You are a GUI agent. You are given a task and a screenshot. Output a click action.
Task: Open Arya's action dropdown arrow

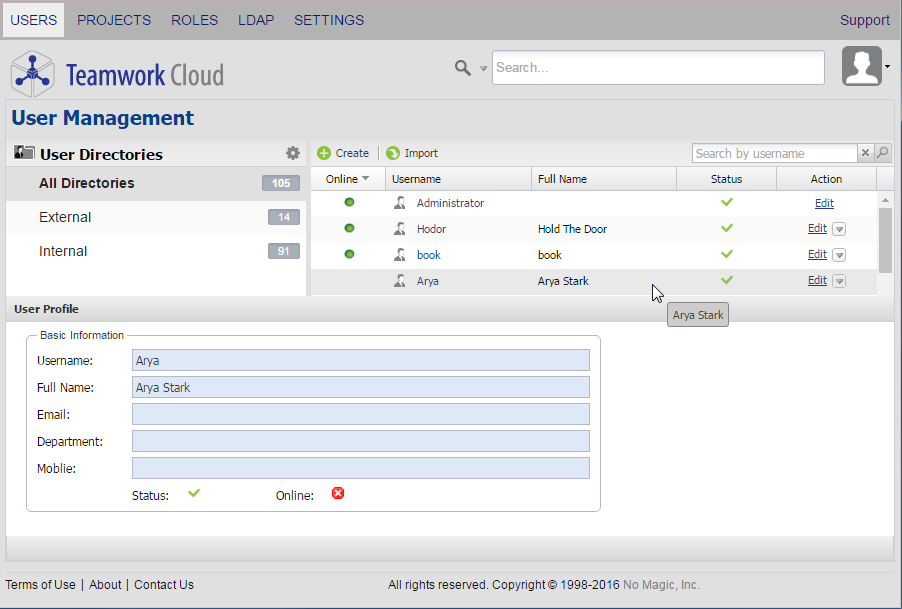click(839, 281)
